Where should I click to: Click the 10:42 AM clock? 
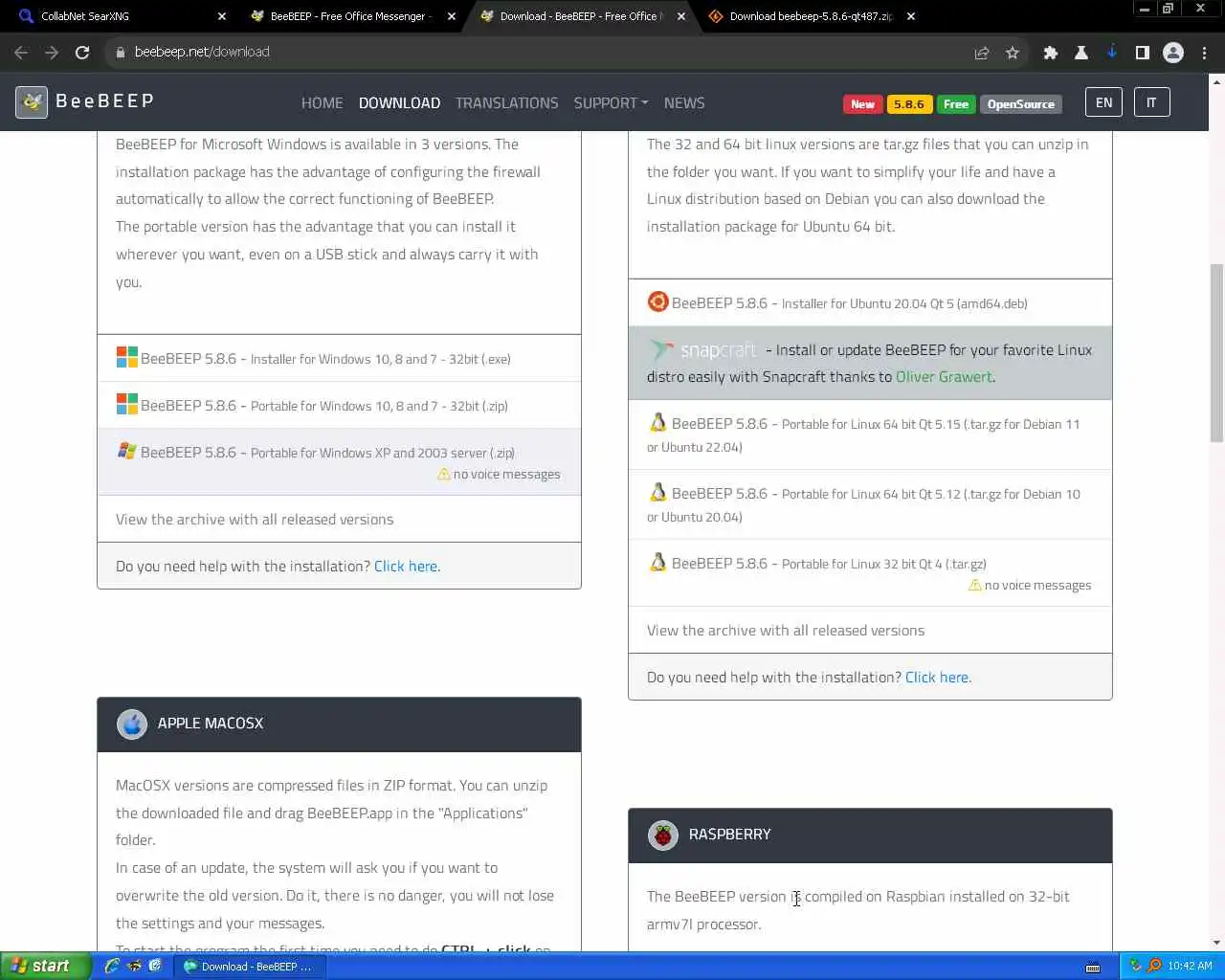1190,967
